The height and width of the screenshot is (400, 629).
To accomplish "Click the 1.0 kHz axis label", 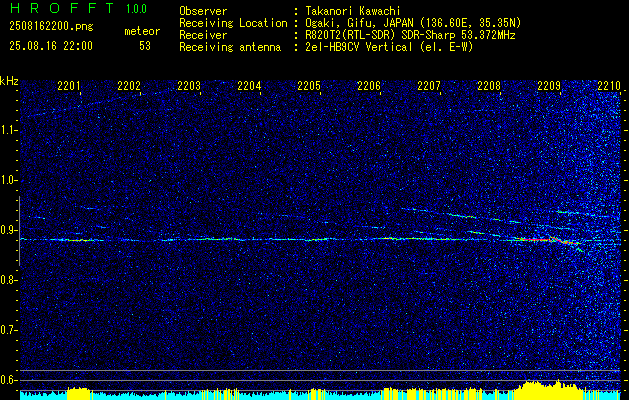I will [x=8, y=180].
